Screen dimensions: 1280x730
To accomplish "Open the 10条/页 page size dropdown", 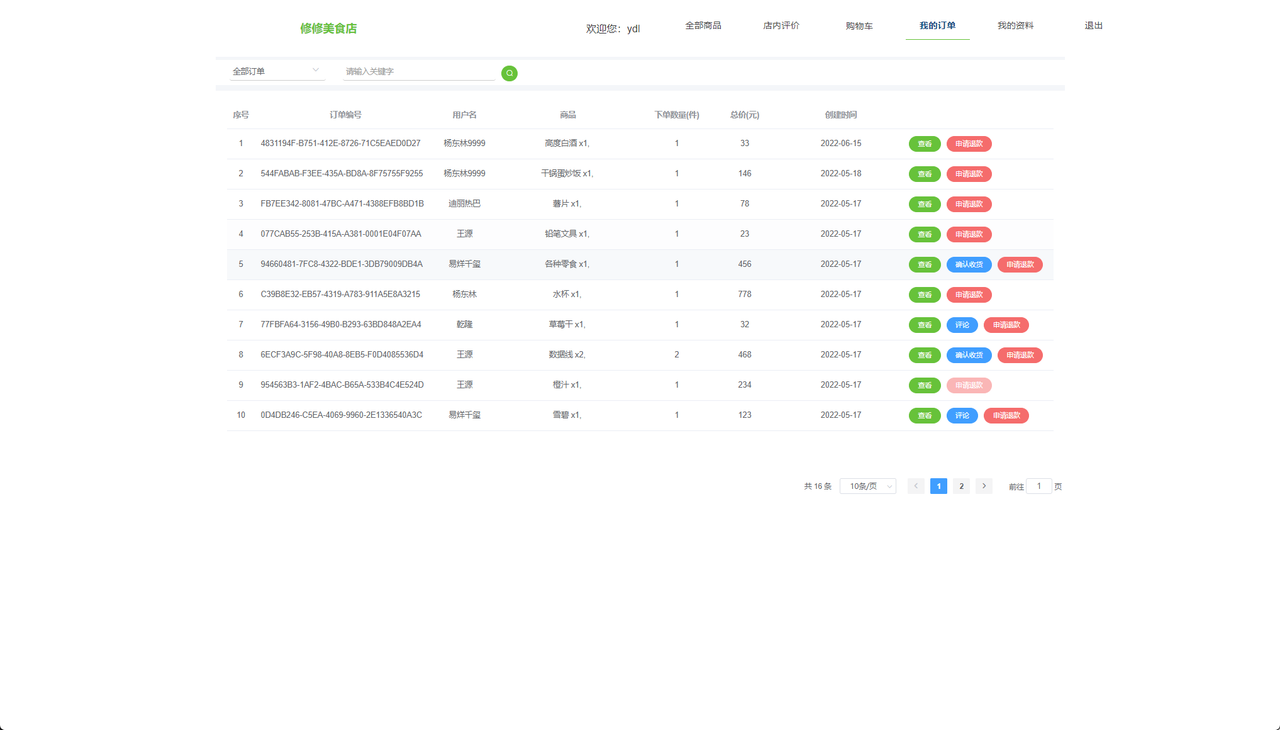I will [867, 485].
